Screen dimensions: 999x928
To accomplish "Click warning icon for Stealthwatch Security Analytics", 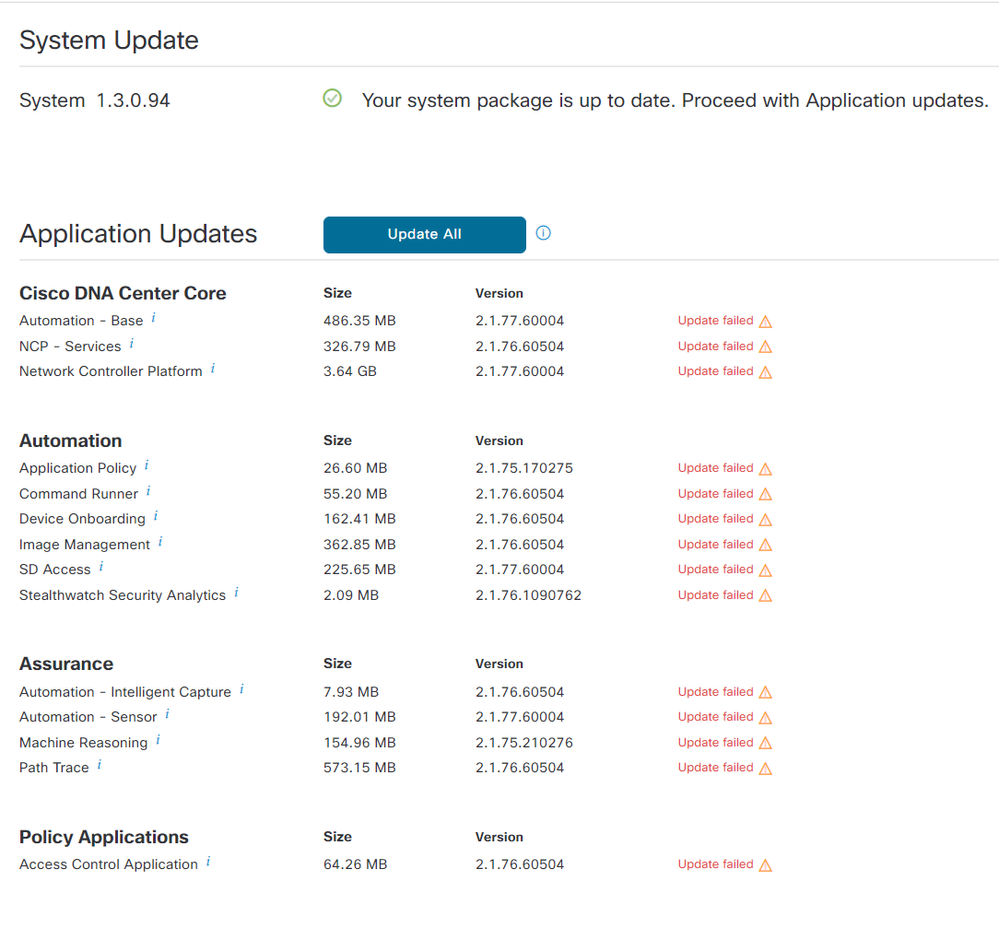I will [766, 596].
